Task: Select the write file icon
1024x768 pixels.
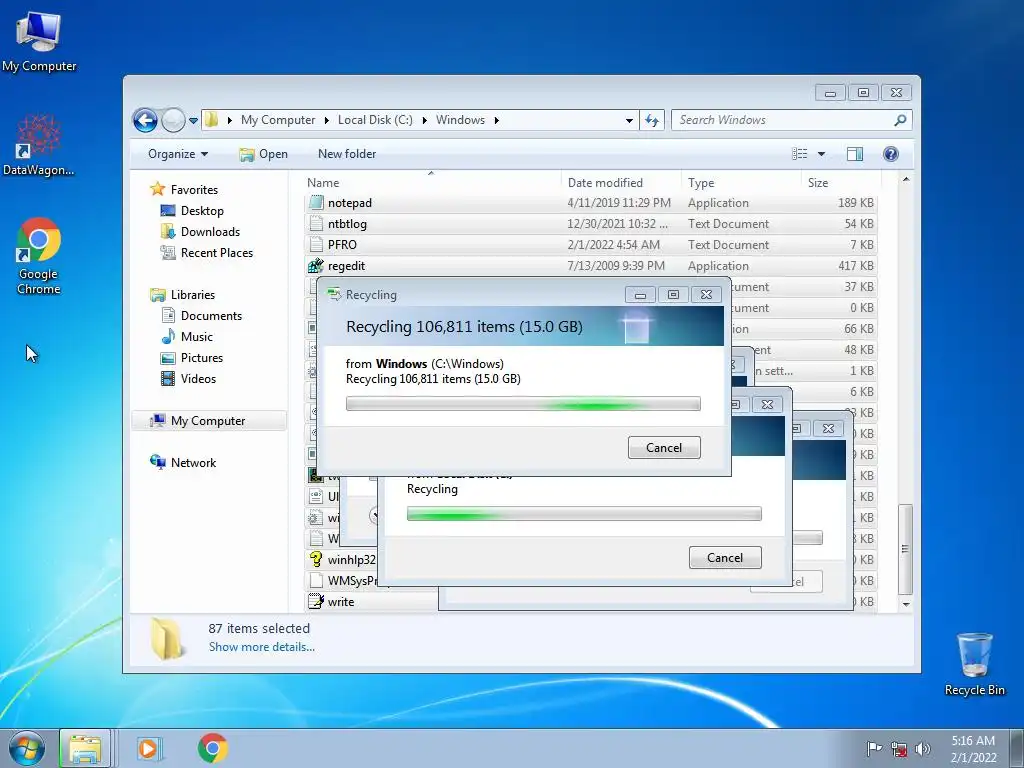Action: (316, 601)
